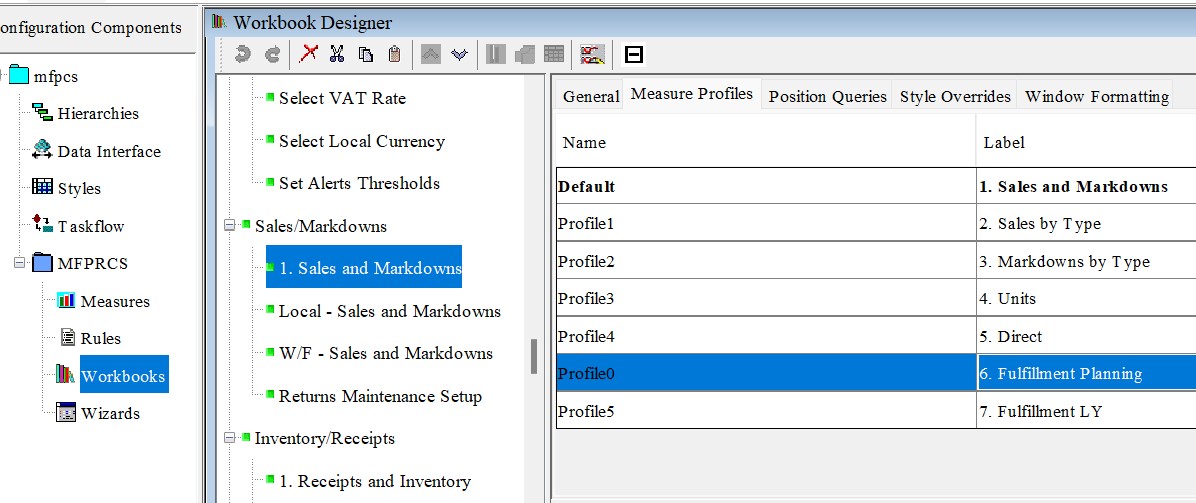Click the greyed grid table toolbar icon
The width and height of the screenshot is (1196, 503).
[554, 54]
